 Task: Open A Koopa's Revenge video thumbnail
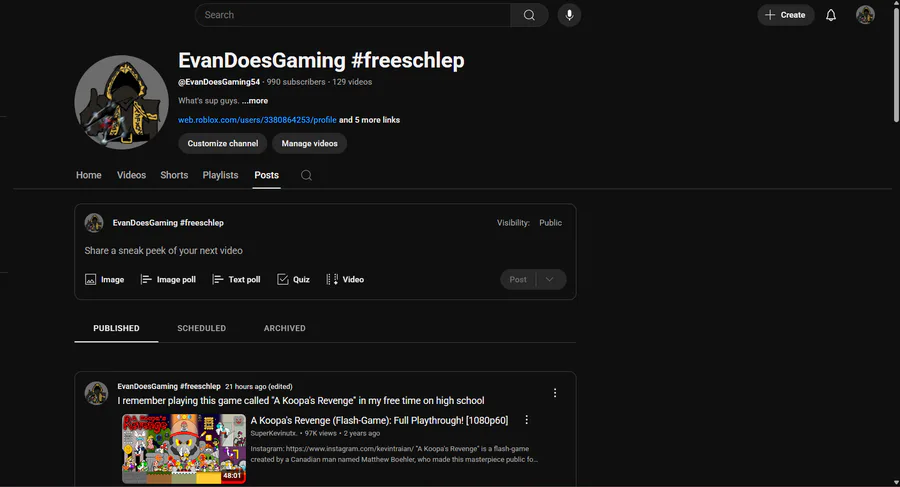click(184, 449)
